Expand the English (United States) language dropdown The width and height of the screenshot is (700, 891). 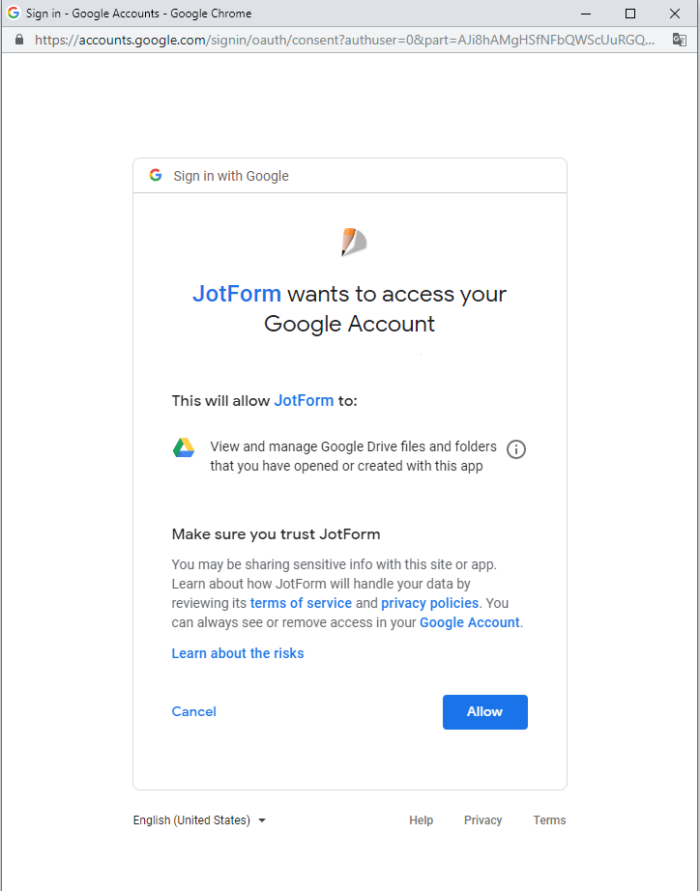[x=200, y=820]
